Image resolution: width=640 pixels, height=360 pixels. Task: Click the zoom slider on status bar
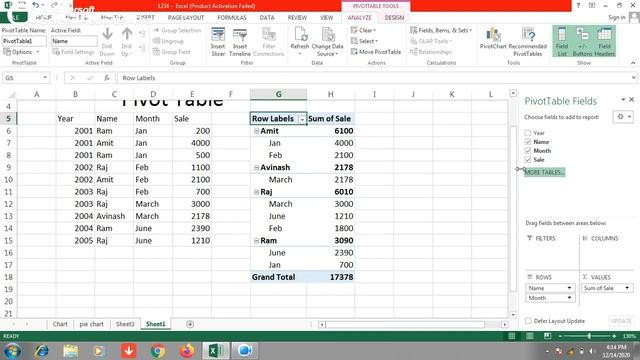[589, 336]
